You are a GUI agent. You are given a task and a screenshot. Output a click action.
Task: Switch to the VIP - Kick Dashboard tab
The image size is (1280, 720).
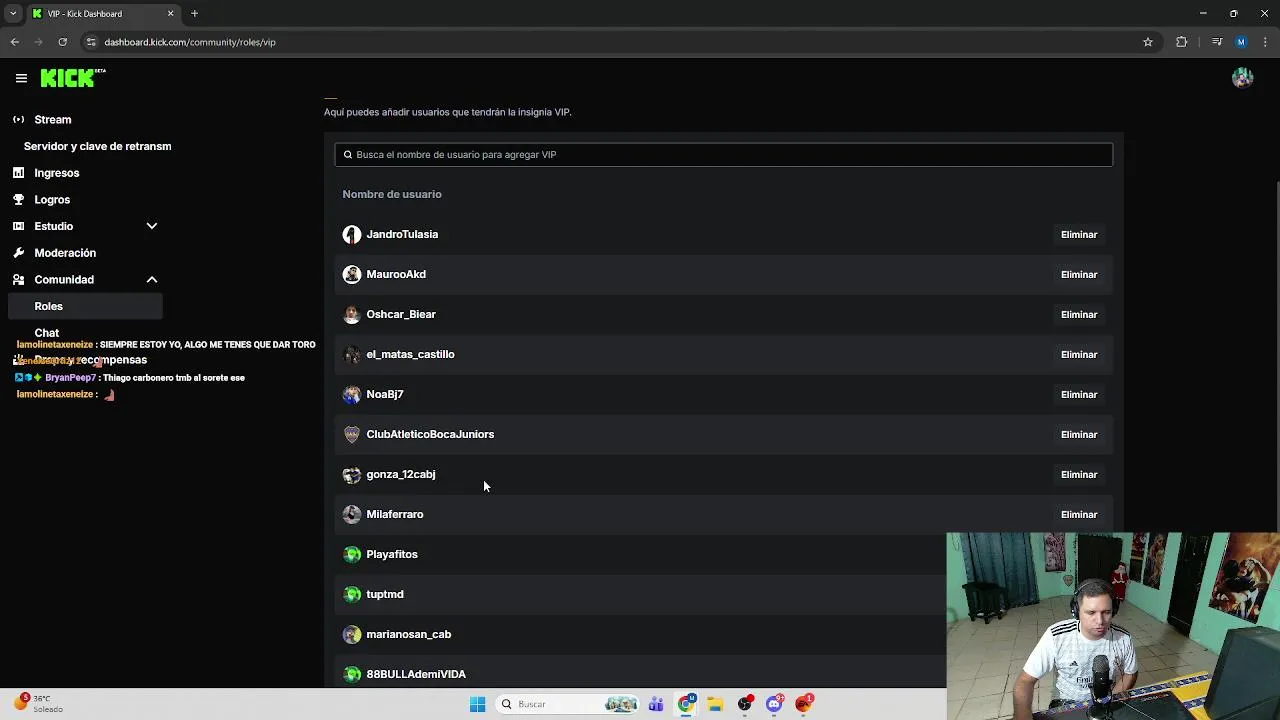[103, 14]
